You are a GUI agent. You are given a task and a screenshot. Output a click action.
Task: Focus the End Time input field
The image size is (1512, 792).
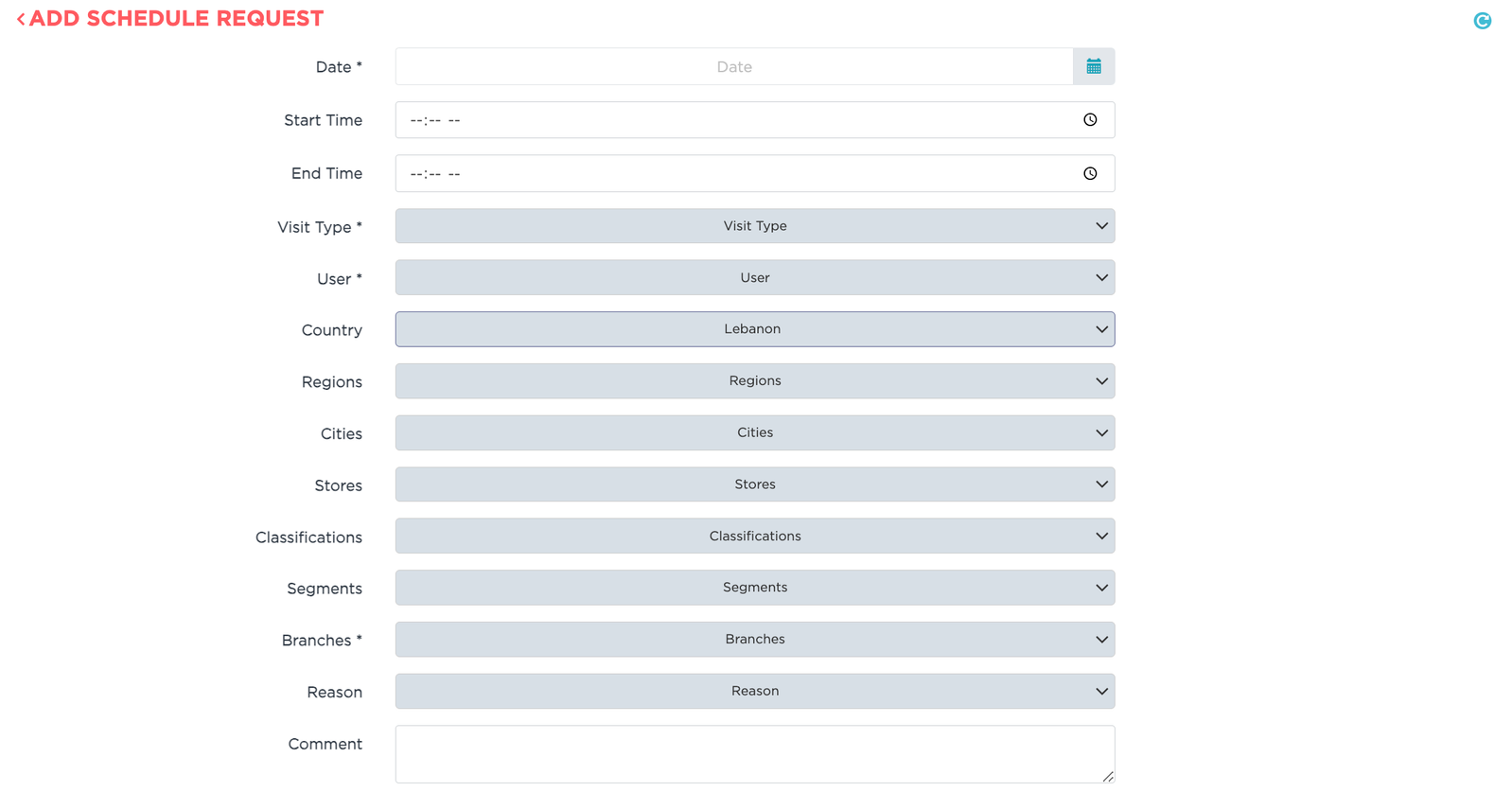coord(733,173)
